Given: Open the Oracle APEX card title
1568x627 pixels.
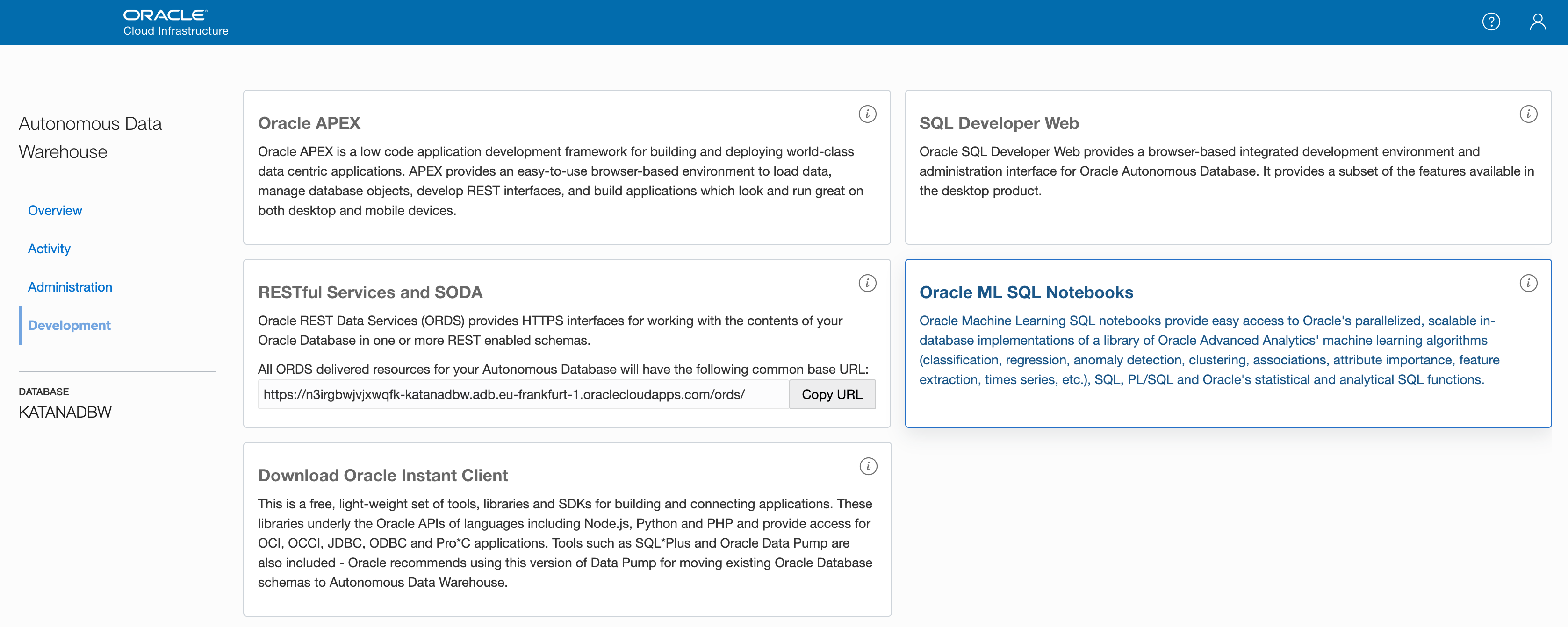Looking at the screenshot, I should pyautogui.click(x=309, y=123).
